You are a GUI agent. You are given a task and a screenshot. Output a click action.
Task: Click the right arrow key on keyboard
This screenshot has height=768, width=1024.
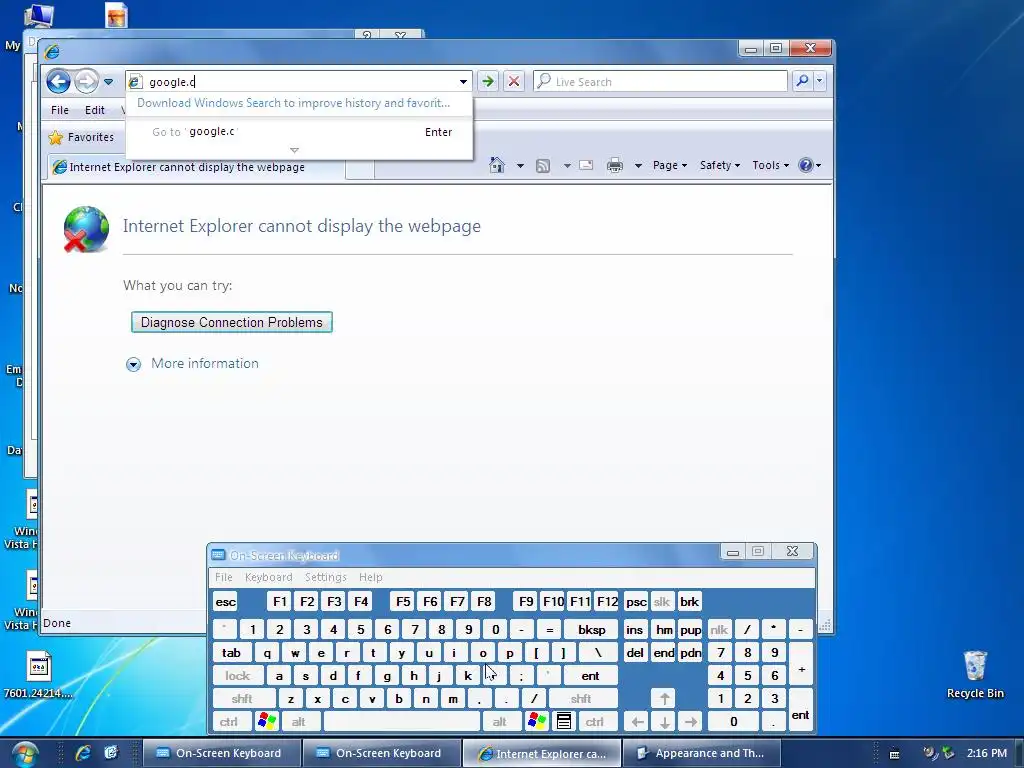(x=691, y=722)
